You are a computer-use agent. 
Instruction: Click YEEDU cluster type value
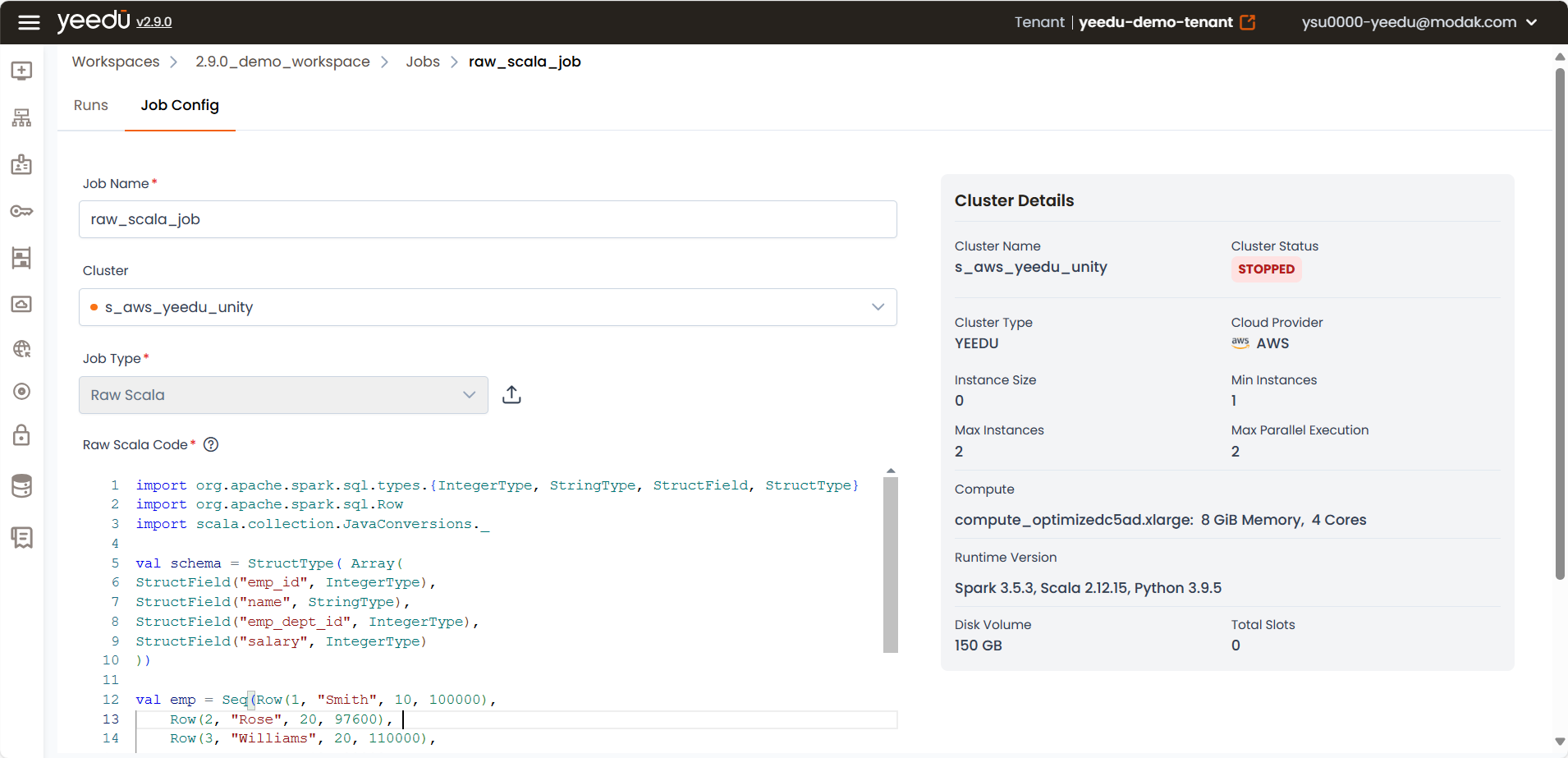(x=976, y=343)
